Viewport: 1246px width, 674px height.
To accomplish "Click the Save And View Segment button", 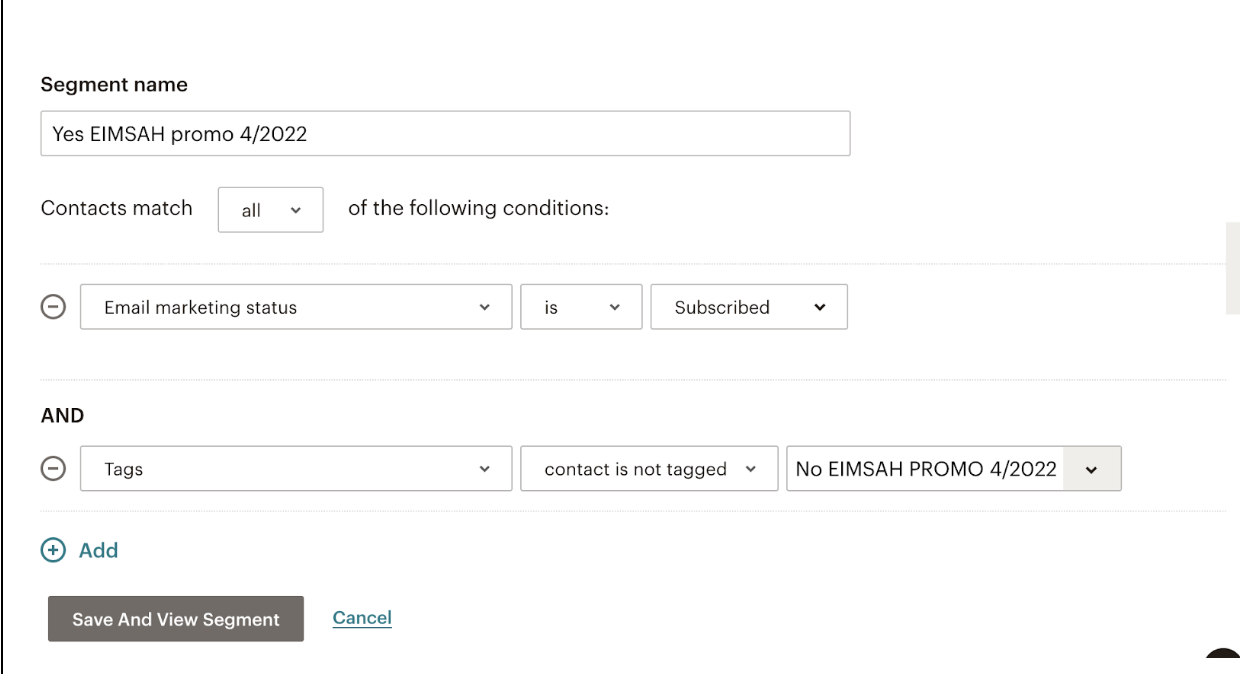I will pyautogui.click(x=176, y=619).
